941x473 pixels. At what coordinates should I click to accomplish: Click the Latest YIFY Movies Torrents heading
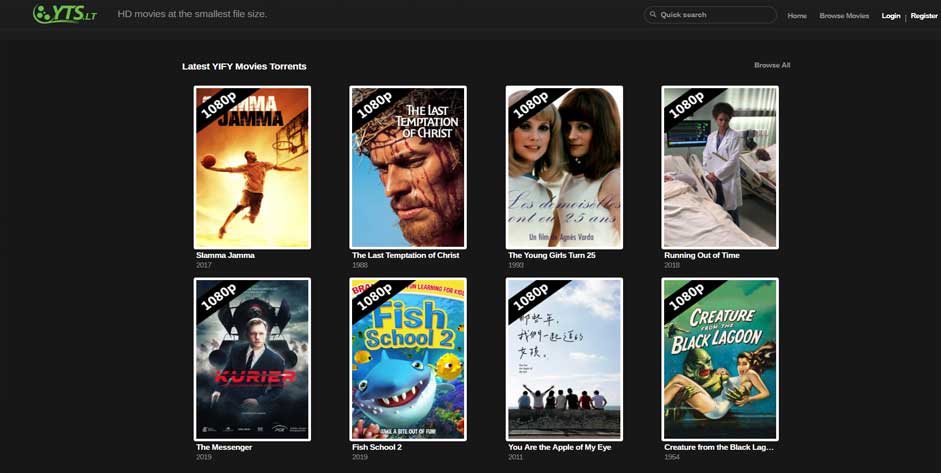(244, 67)
